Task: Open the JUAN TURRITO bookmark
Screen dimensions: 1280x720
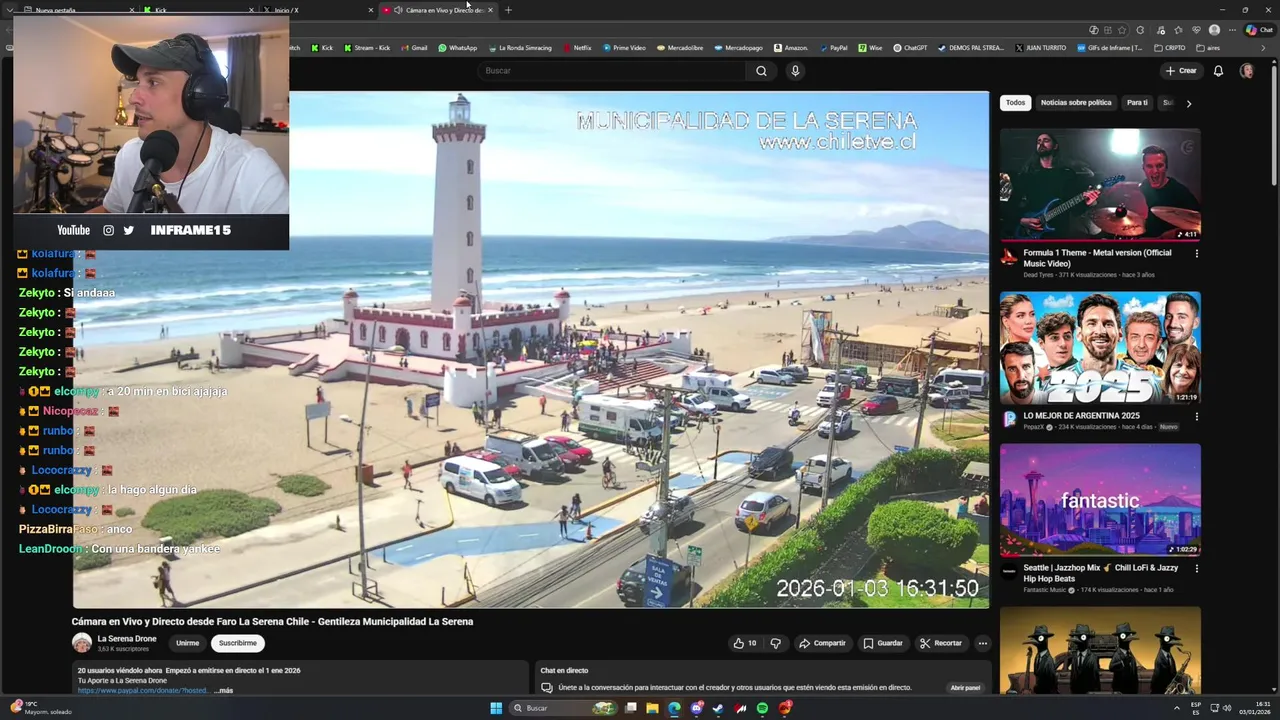Action: [1041, 48]
